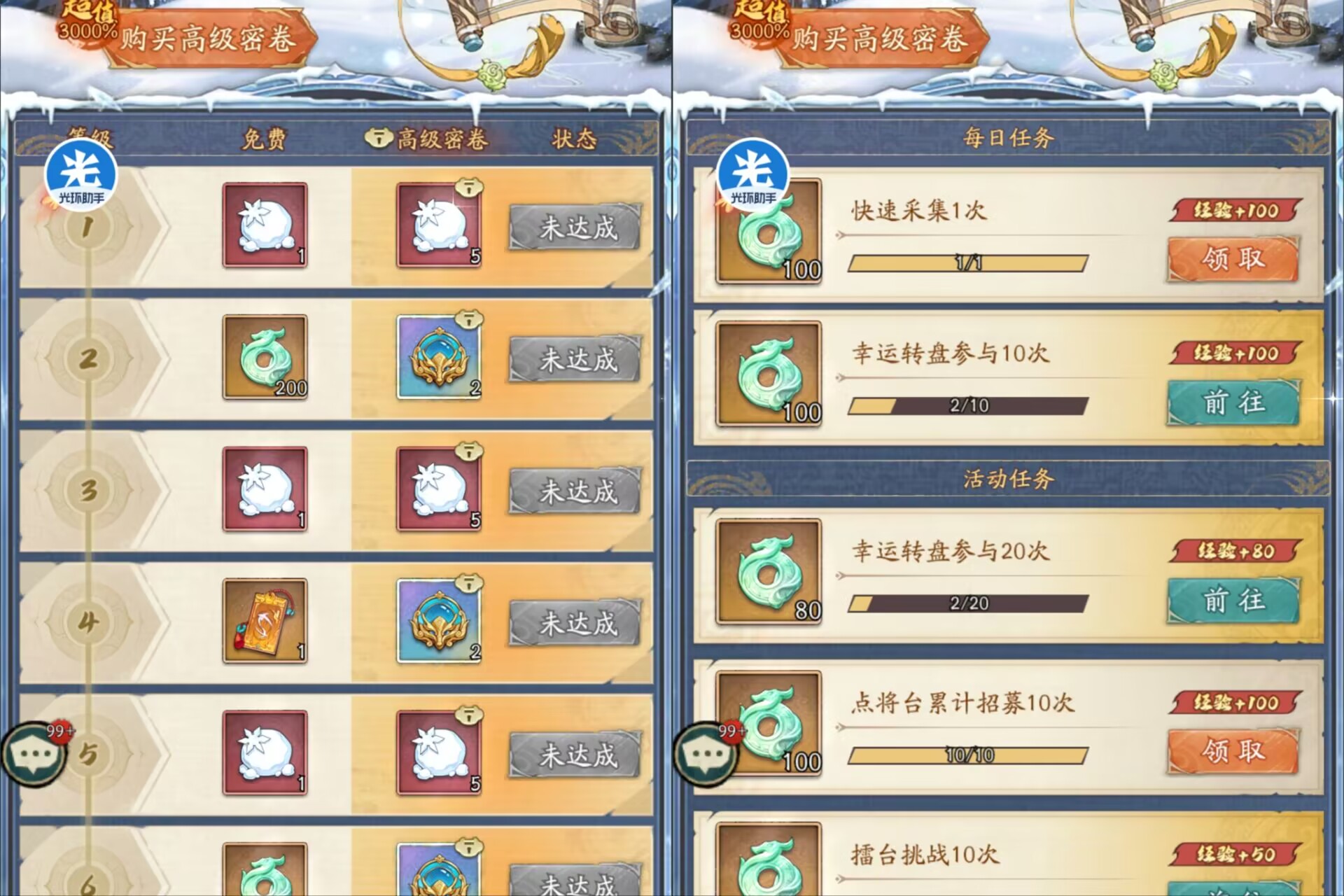Tap the level 1 free snowball reward icon
Image resolution: width=1344 pixels, height=896 pixels.
coord(265,225)
